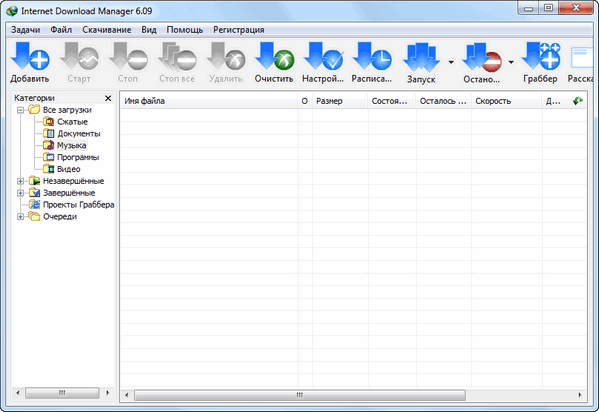Select the Музыка category folder icon
Screen dimensions: 599x412
coord(49,145)
